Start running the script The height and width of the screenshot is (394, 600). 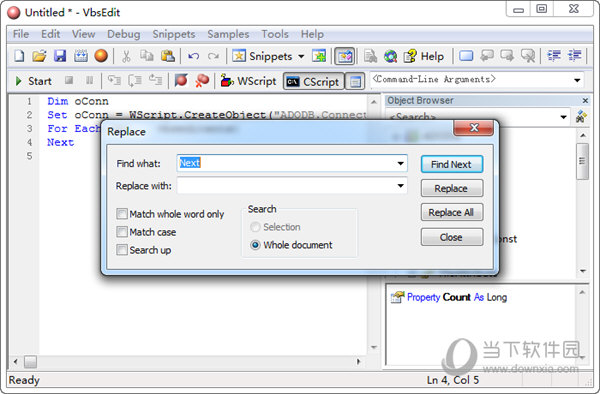[34, 81]
